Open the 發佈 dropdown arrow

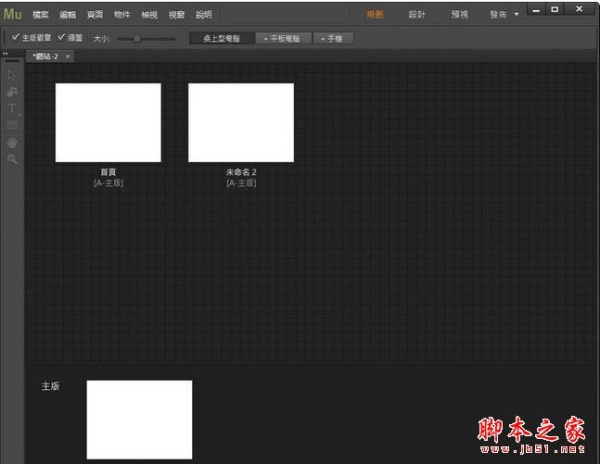click(x=516, y=15)
